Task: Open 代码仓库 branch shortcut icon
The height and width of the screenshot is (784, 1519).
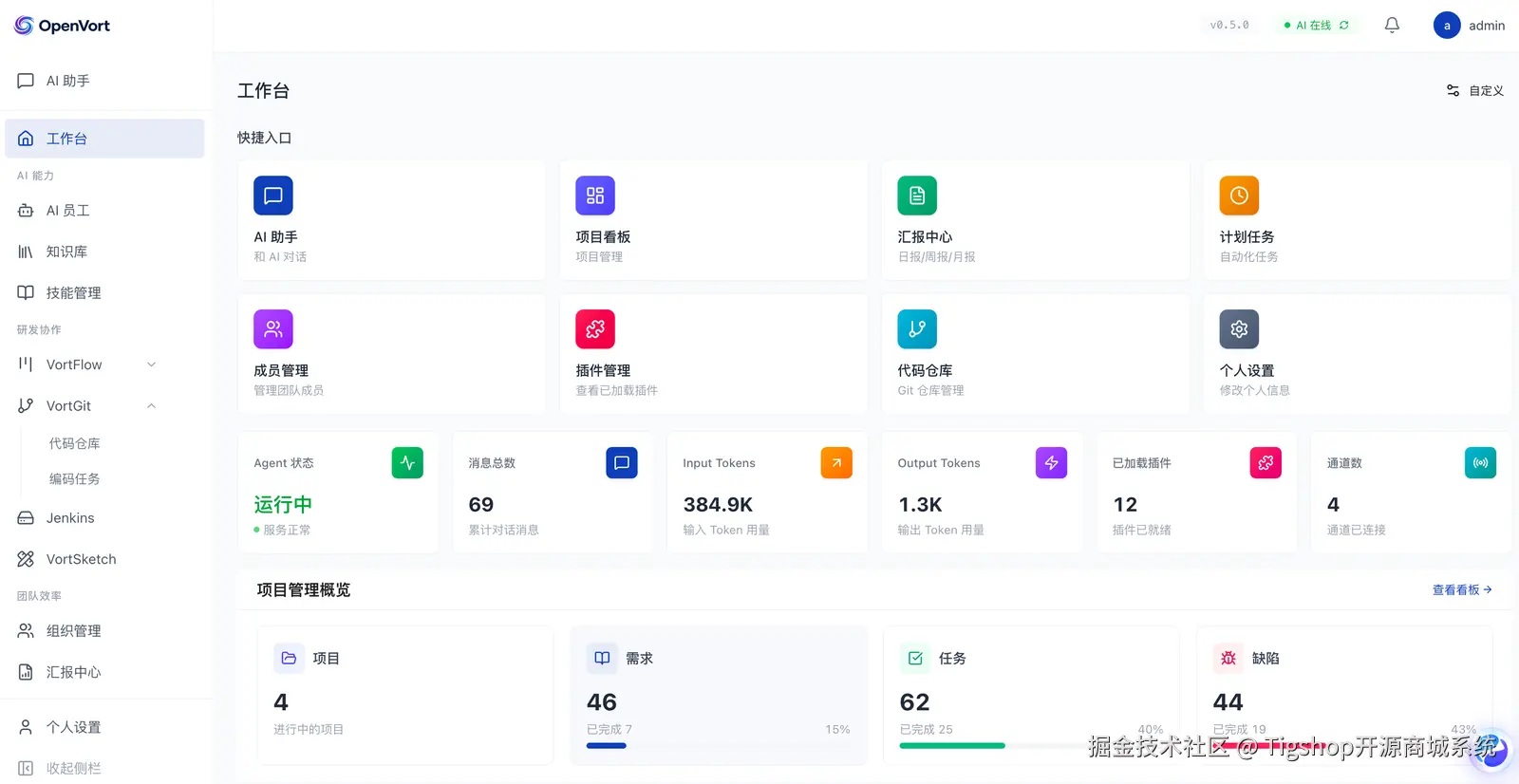Action: (x=917, y=329)
